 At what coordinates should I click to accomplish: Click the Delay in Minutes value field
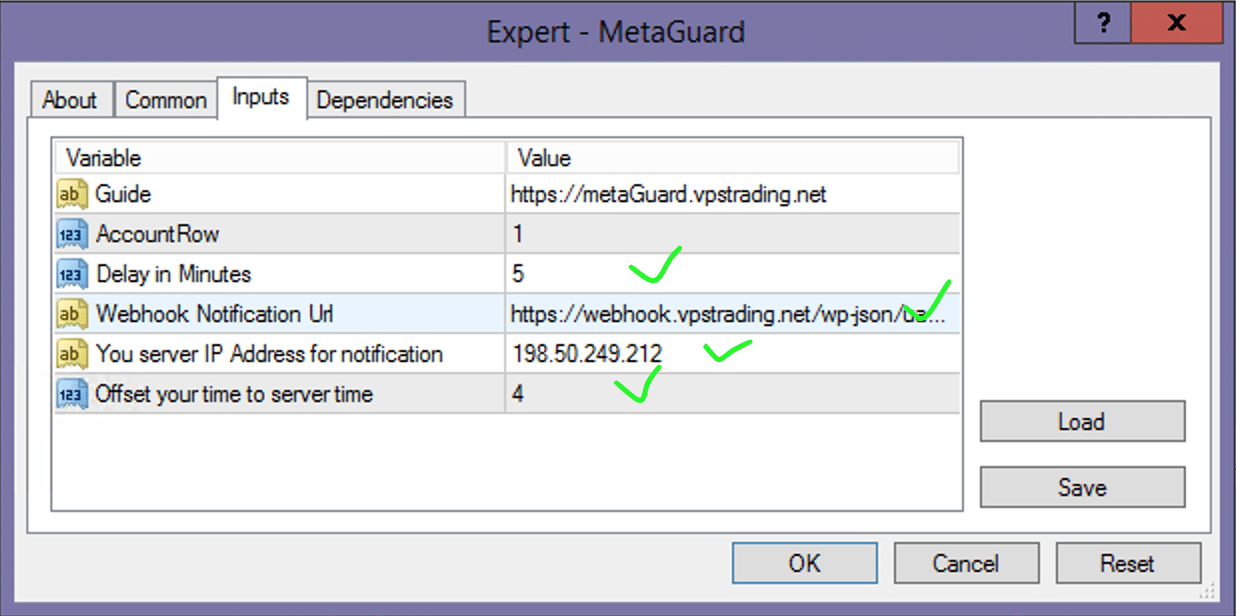732,274
